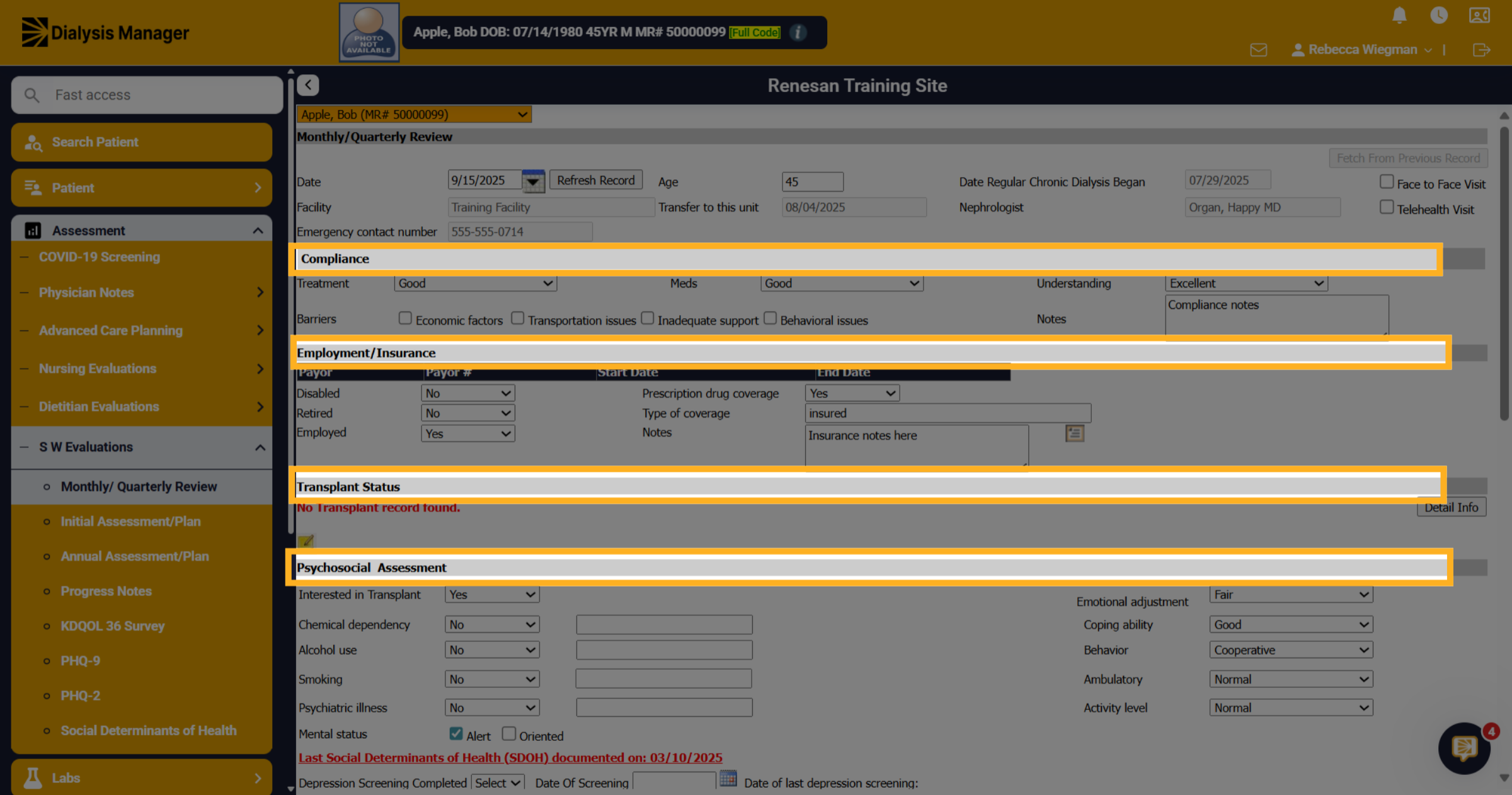The height and width of the screenshot is (795, 1512).
Task: Open the contact card icon in header
Action: pyautogui.click(x=1479, y=15)
